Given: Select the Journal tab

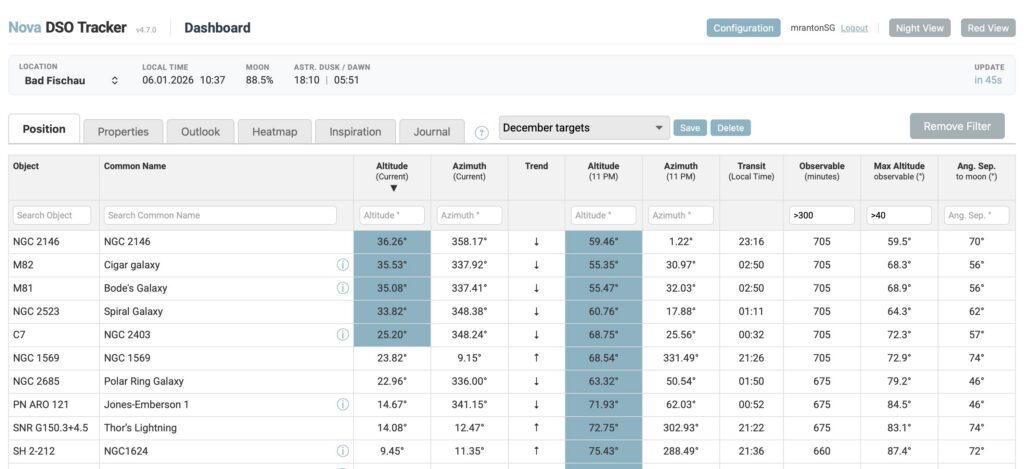Looking at the screenshot, I should (432, 131).
